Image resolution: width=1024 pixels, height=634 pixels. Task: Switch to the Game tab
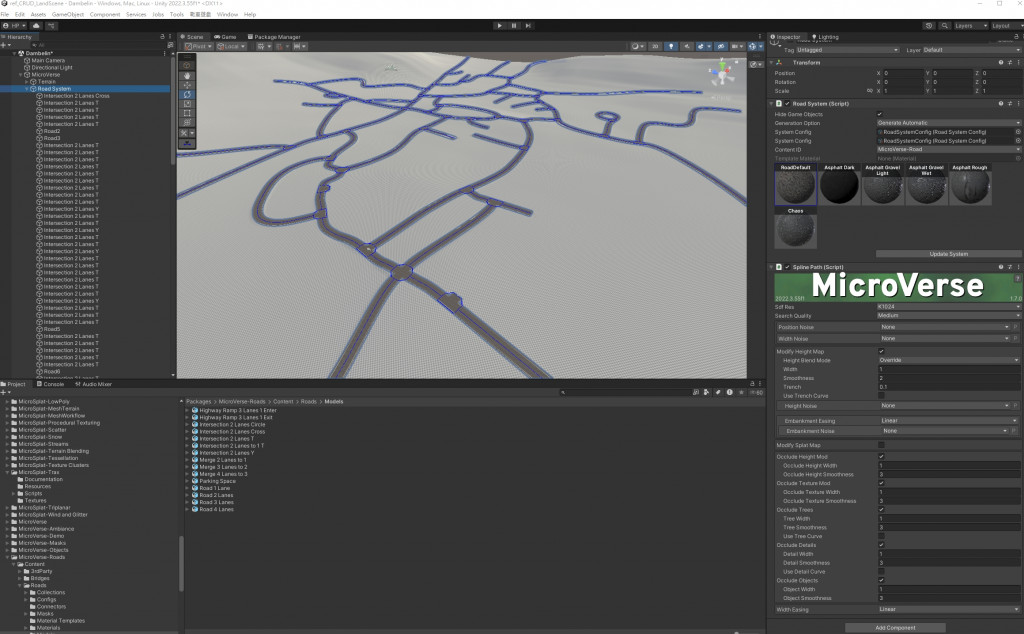pyautogui.click(x=225, y=37)
